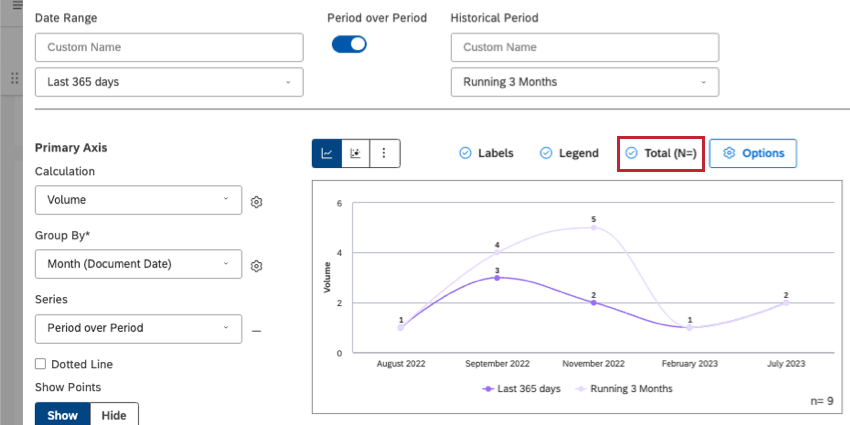The height and width of the screenshot is (425, 850).
Task: Select the line chart type icon
Action: (x=327, y=153)
